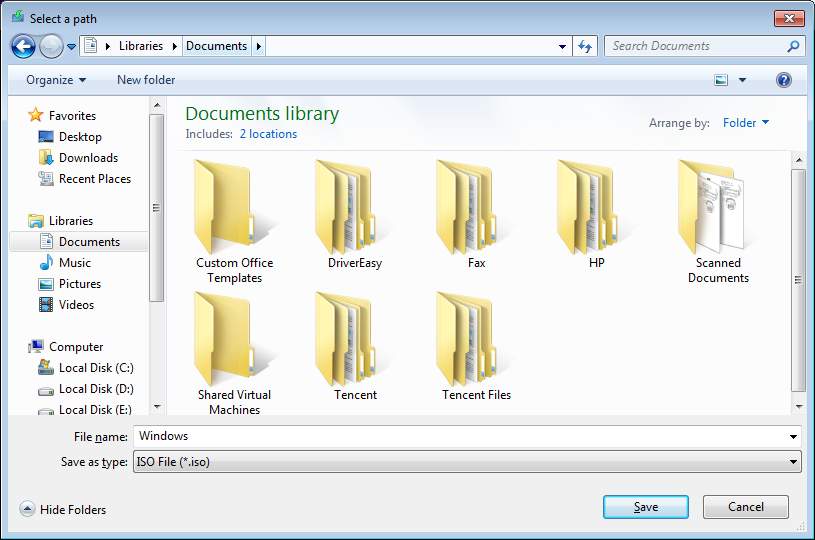
Task: Expand the Arrange by Folder dropdown
Action: (x=746, y=123)
